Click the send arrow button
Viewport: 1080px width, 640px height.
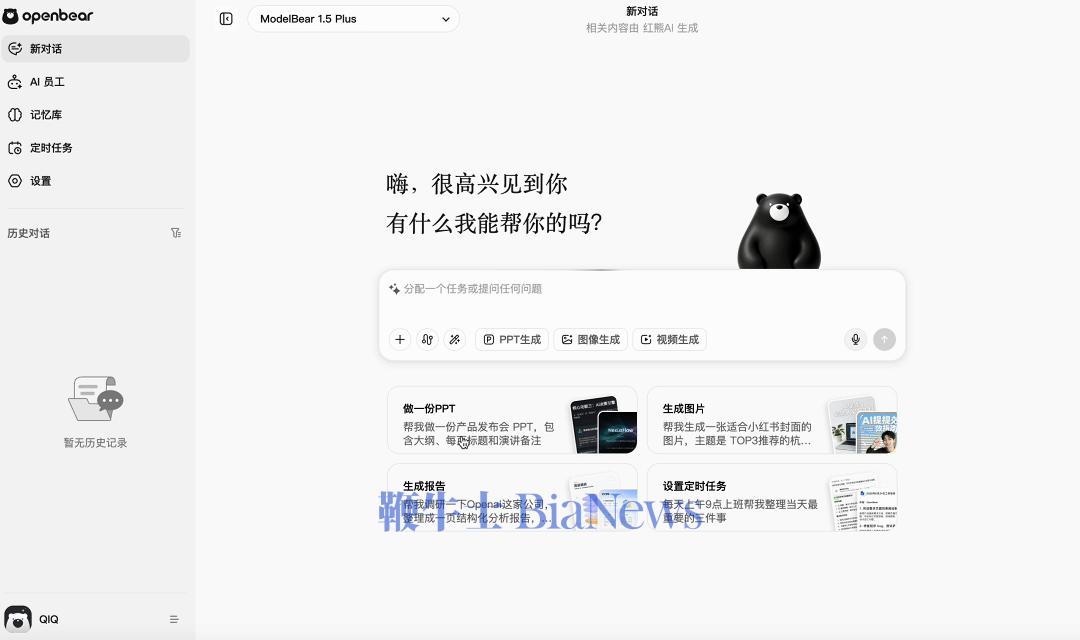pos(884,340)
